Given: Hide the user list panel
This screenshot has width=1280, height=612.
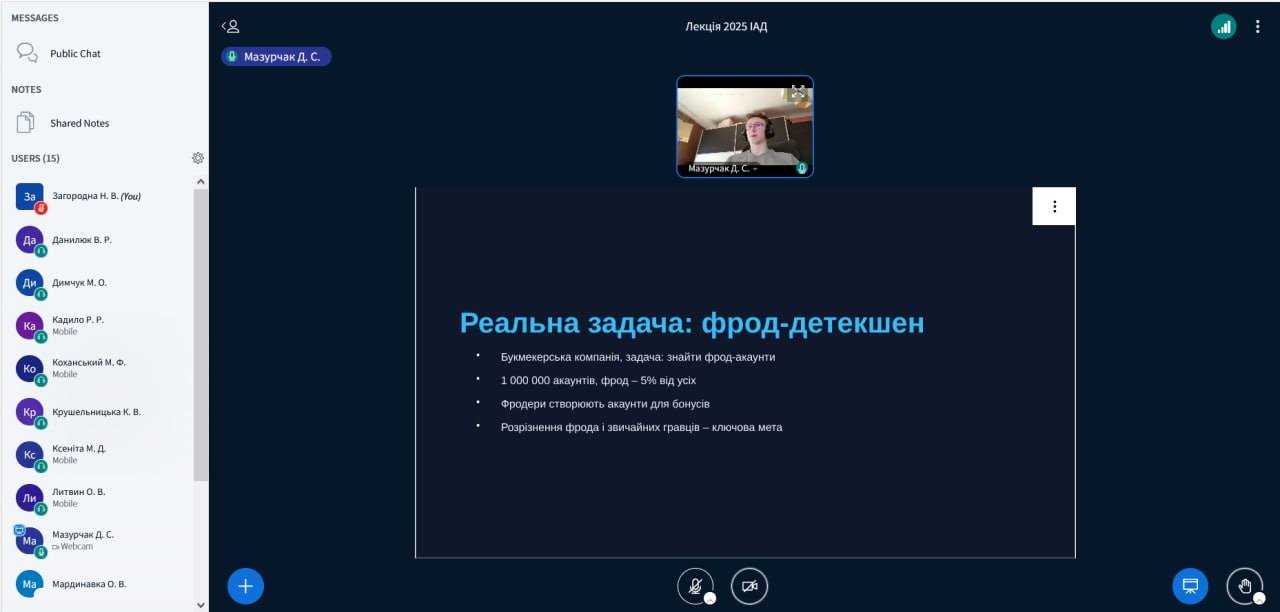Looking at the screenshot, I should point(231,27).
